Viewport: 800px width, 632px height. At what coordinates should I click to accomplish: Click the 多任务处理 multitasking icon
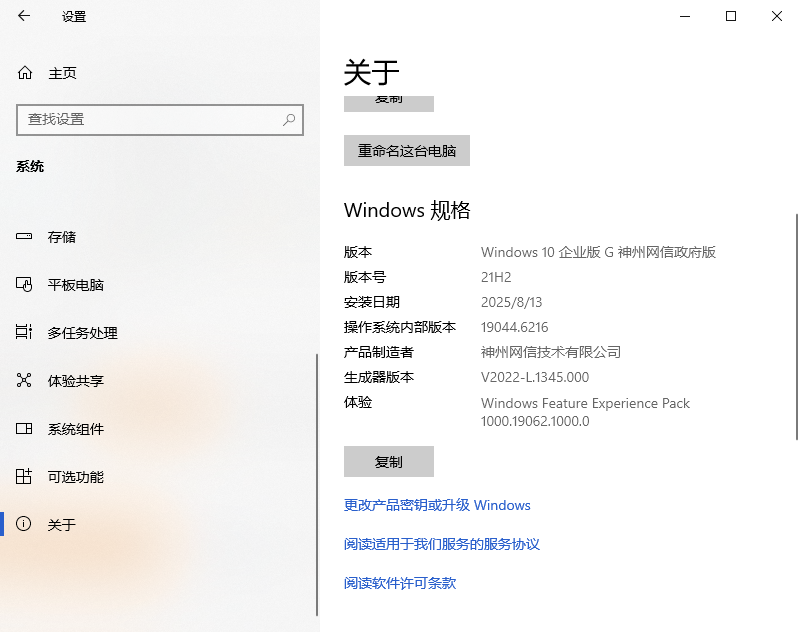coord(24,332)
